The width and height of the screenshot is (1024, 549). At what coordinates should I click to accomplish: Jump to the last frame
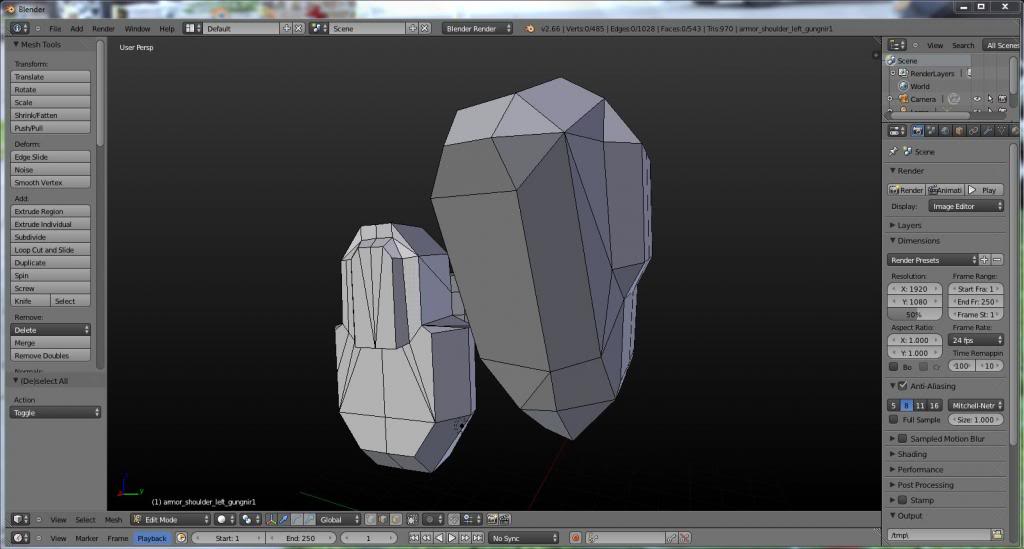click(x=477, y=538)
